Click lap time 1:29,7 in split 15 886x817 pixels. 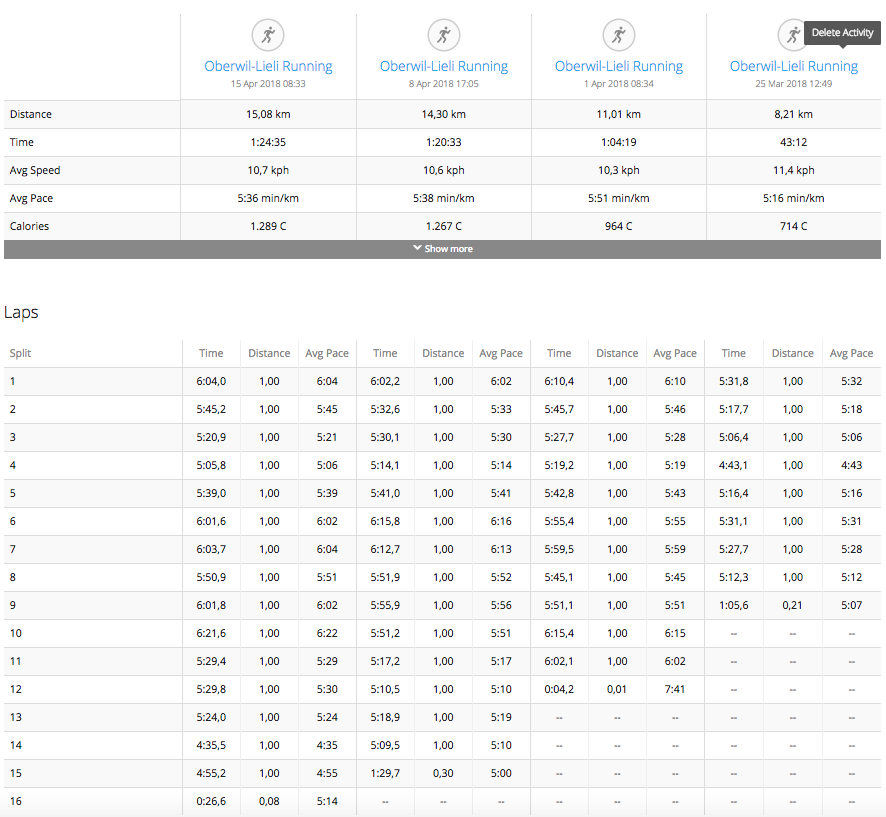tap(385, 773)
